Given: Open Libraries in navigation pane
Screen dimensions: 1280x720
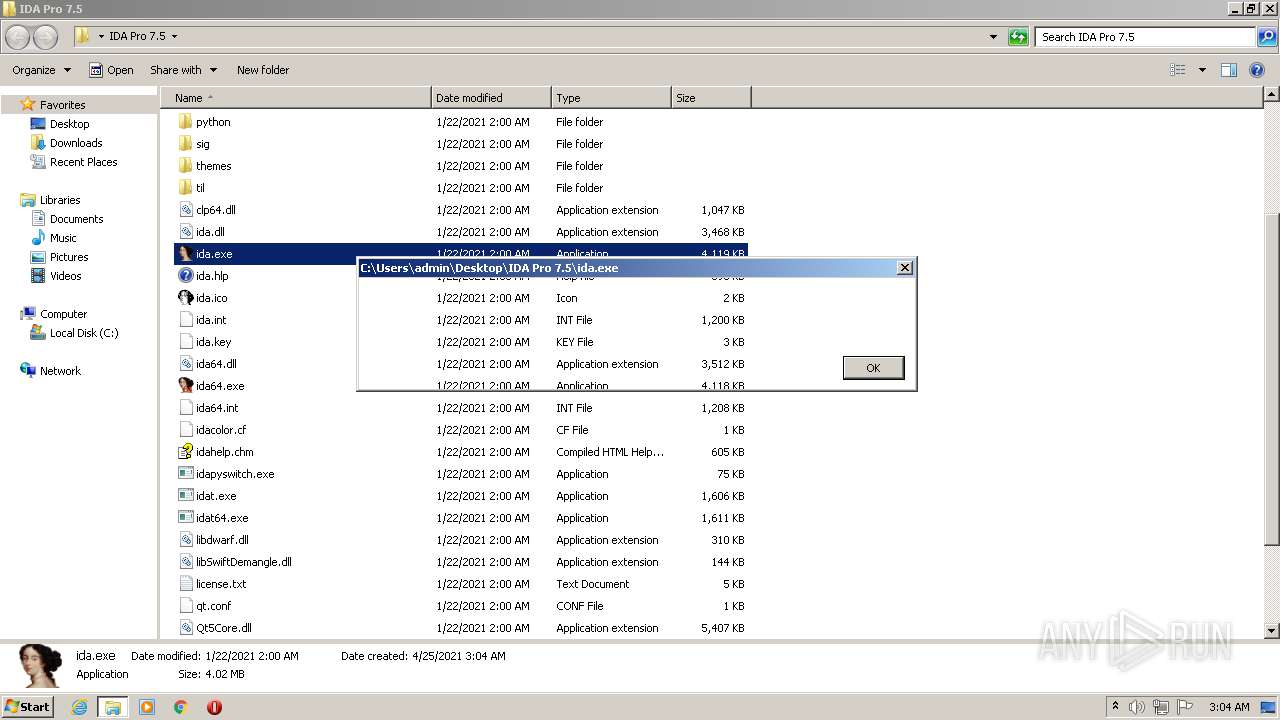Looking at the screenshot, I should [60, 200].
